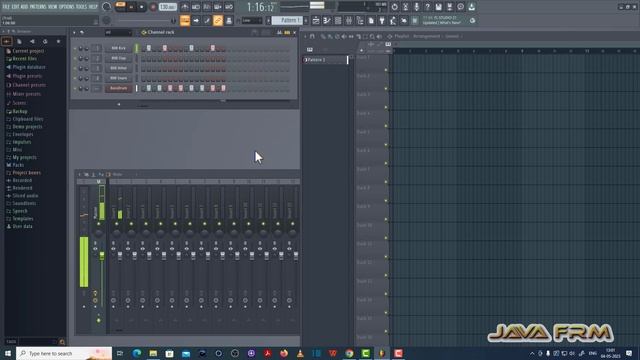Open FL STUDIO 21 What's New news
The image size is (640, 360).
pyautogui.click(x=442, y=20)
